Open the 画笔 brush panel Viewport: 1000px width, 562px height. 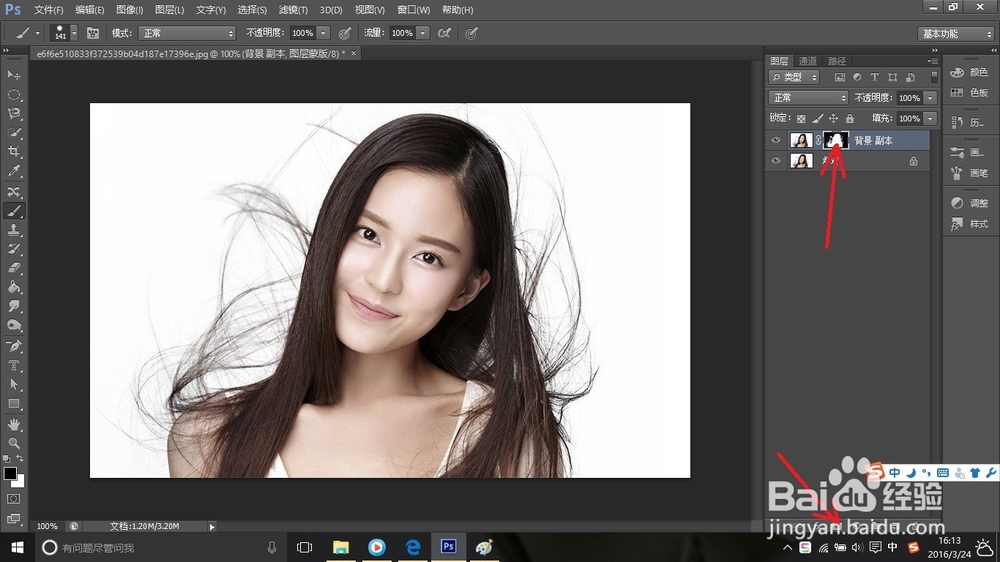pyautogui.click(x=969, y=172)
